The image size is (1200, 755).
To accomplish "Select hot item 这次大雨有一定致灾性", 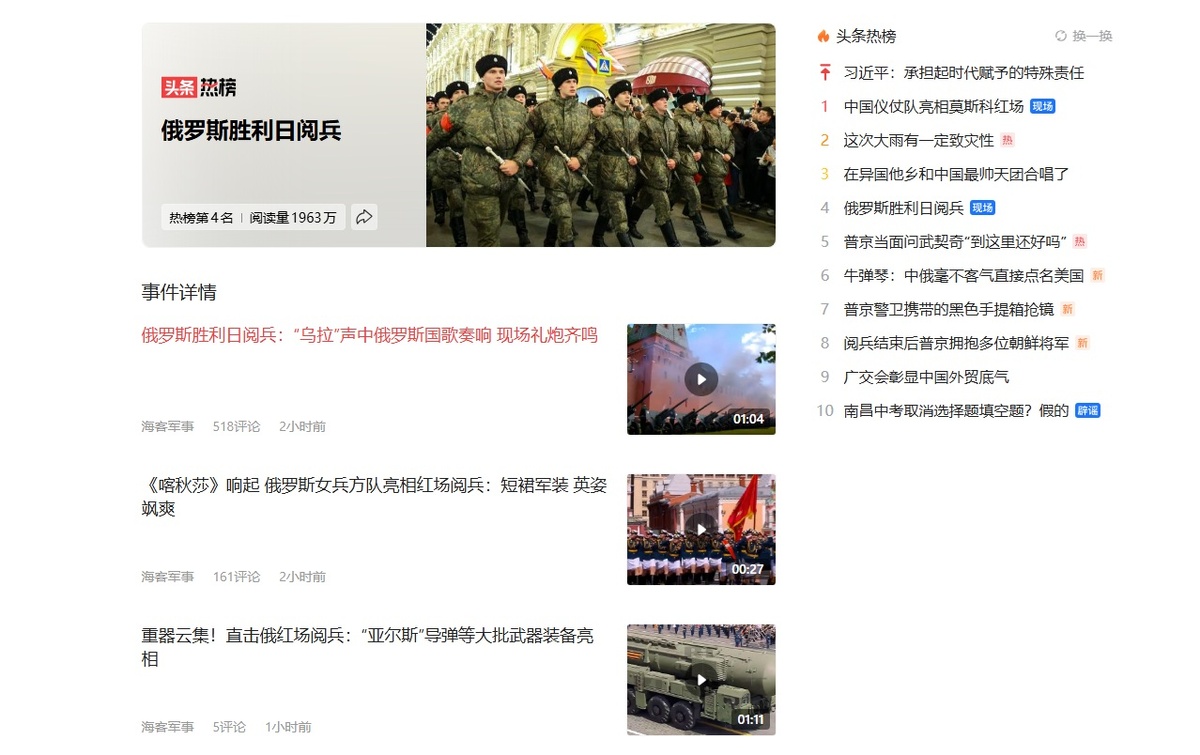I will (x=918, y=140).
